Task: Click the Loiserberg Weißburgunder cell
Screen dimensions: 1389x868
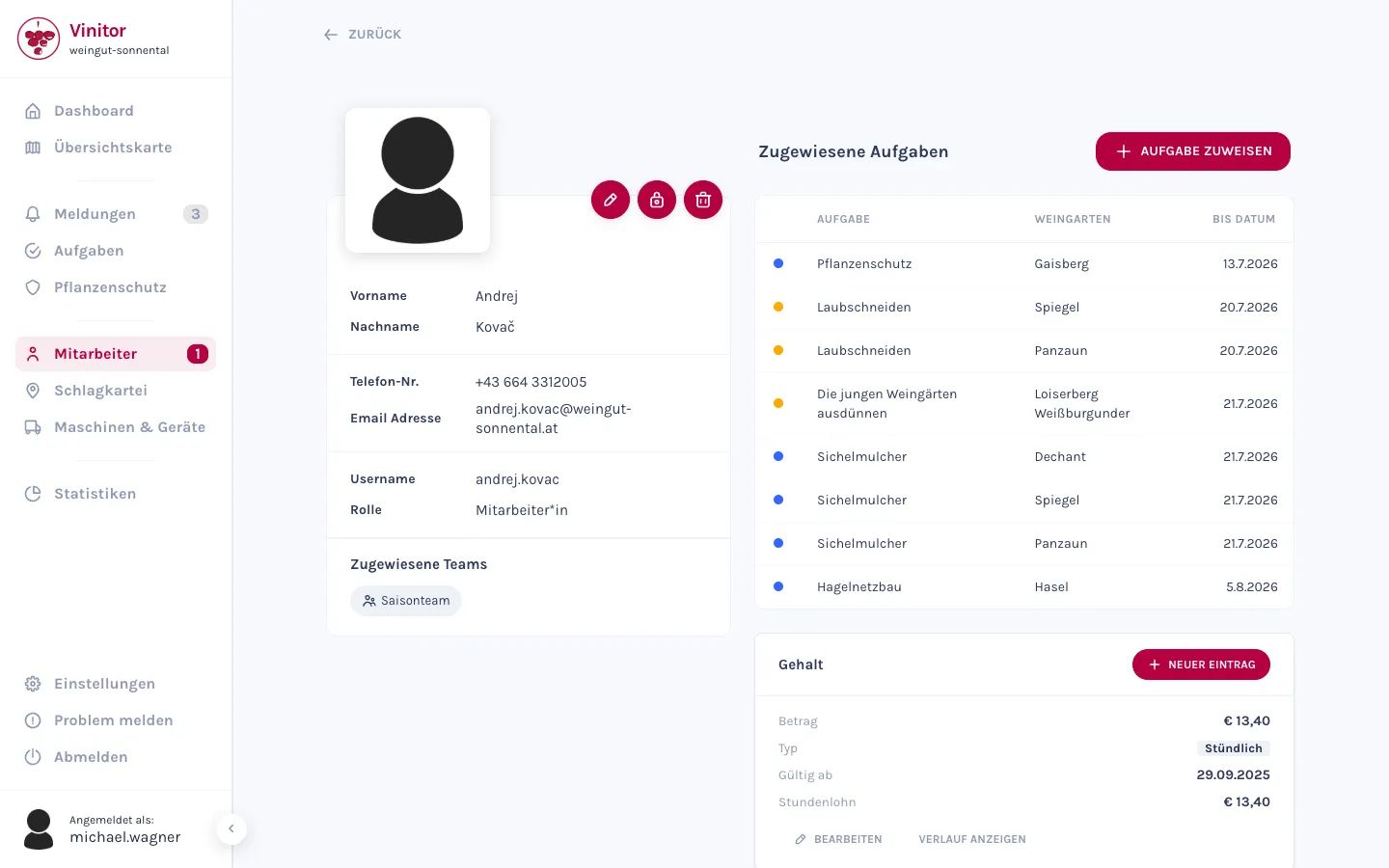Action: 1082,403
